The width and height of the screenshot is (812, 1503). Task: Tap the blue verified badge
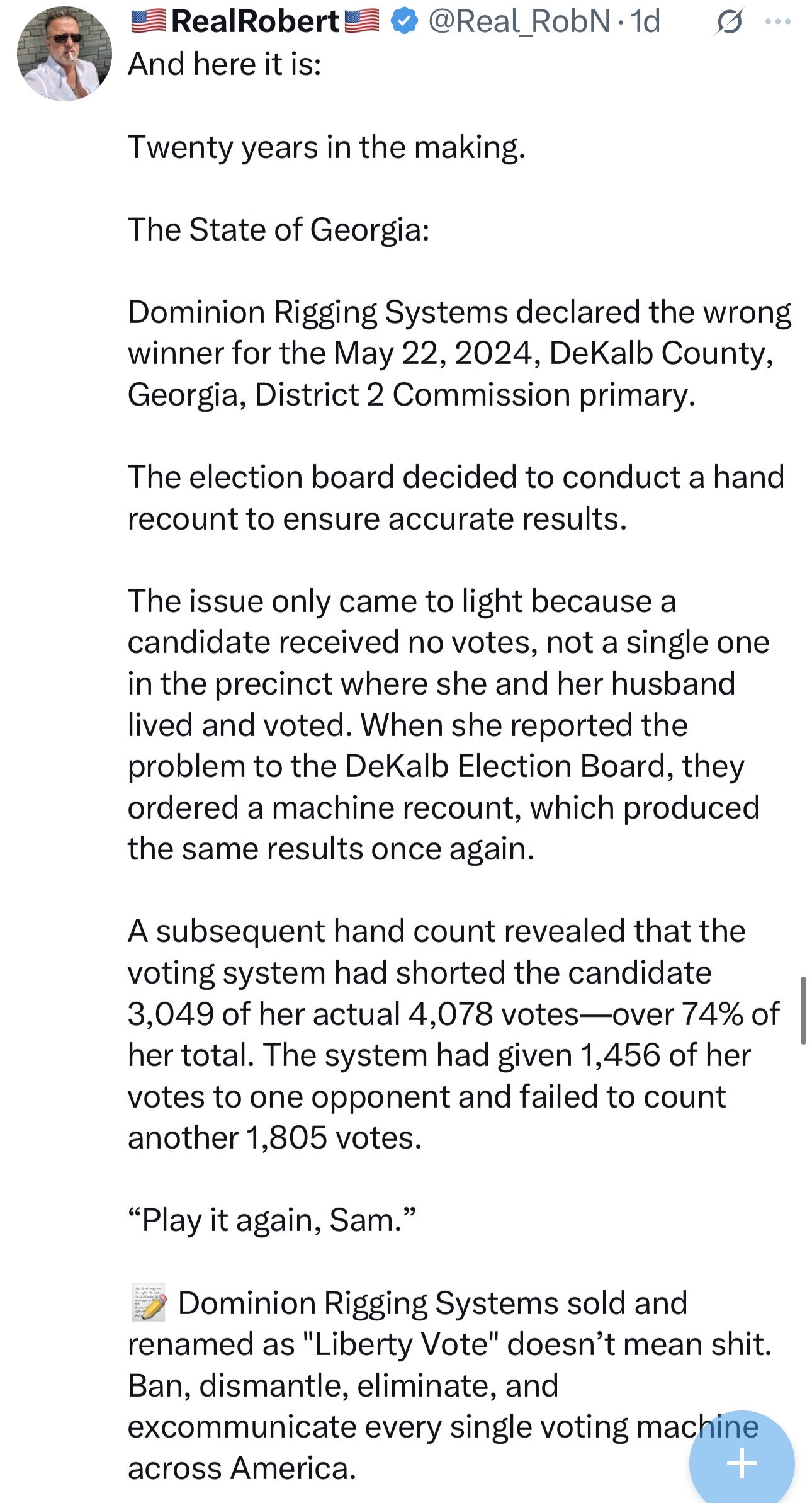pyautogui.click(x=403, y=22)
